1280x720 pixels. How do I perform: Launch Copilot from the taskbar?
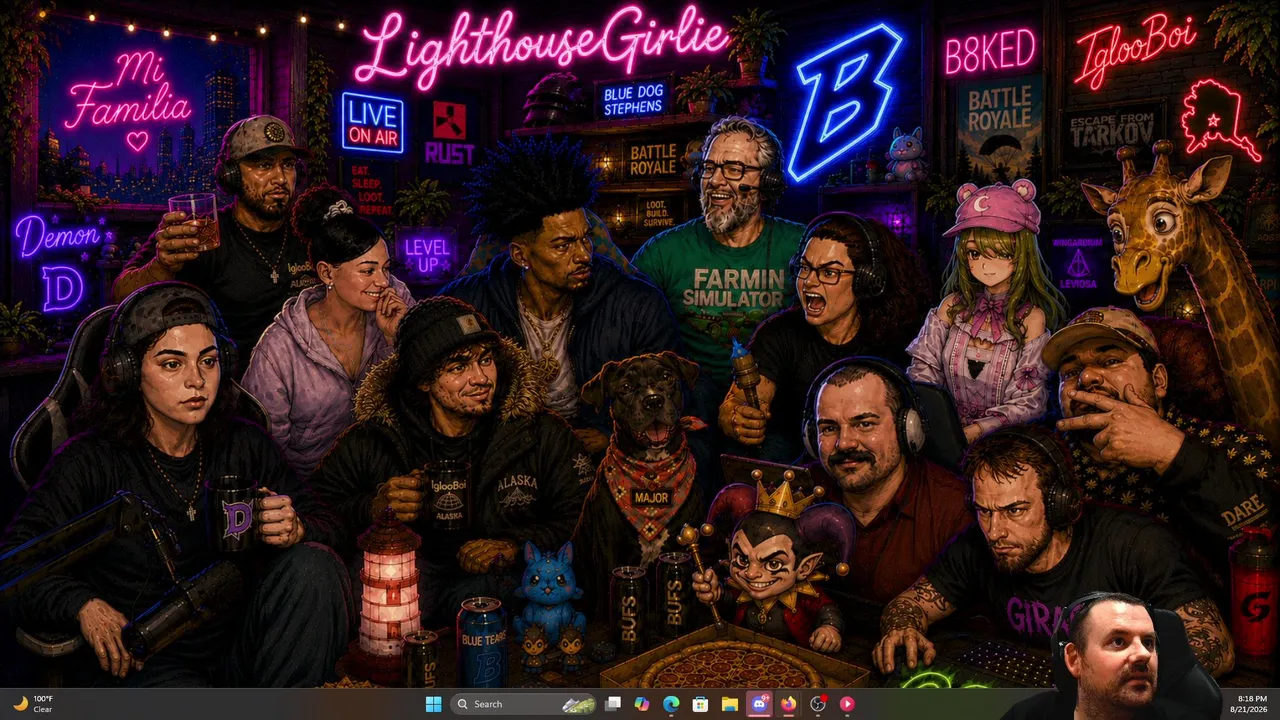(642, 704)
